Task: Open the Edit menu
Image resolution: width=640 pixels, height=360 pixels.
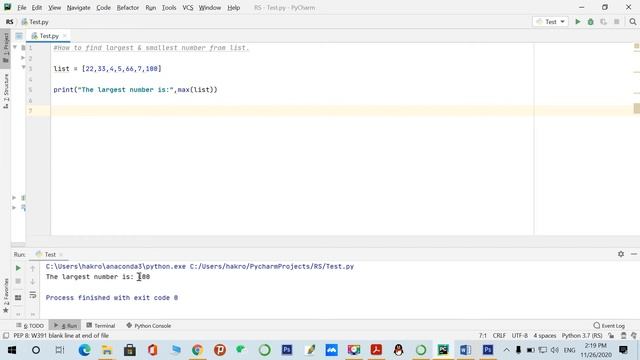Action: tap(37, 8)
